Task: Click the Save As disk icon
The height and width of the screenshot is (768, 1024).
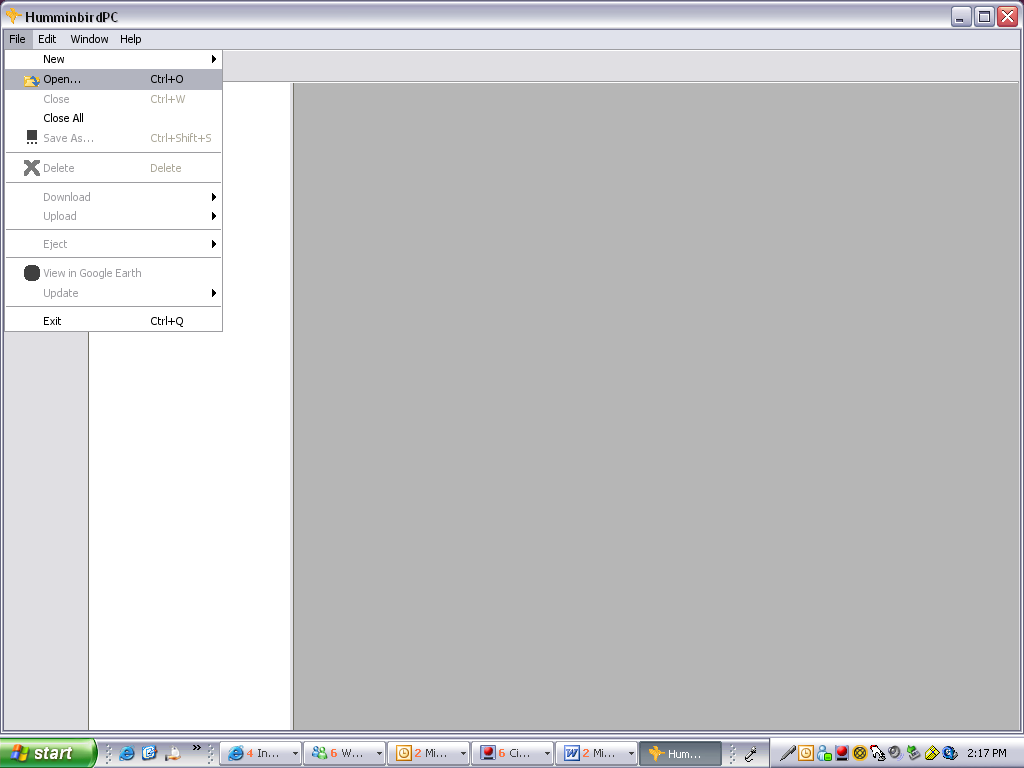Action: pos(31,137)
